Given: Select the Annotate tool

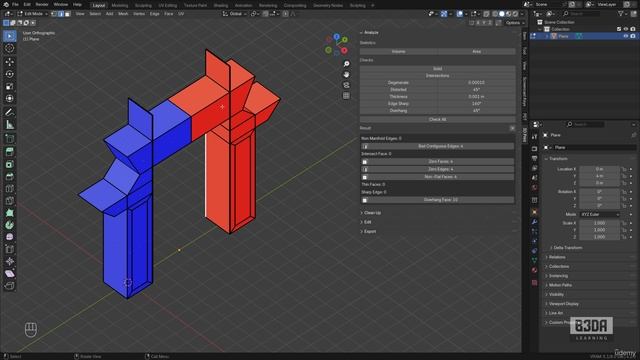Looking at the screenshot, I should click(9, 112).
